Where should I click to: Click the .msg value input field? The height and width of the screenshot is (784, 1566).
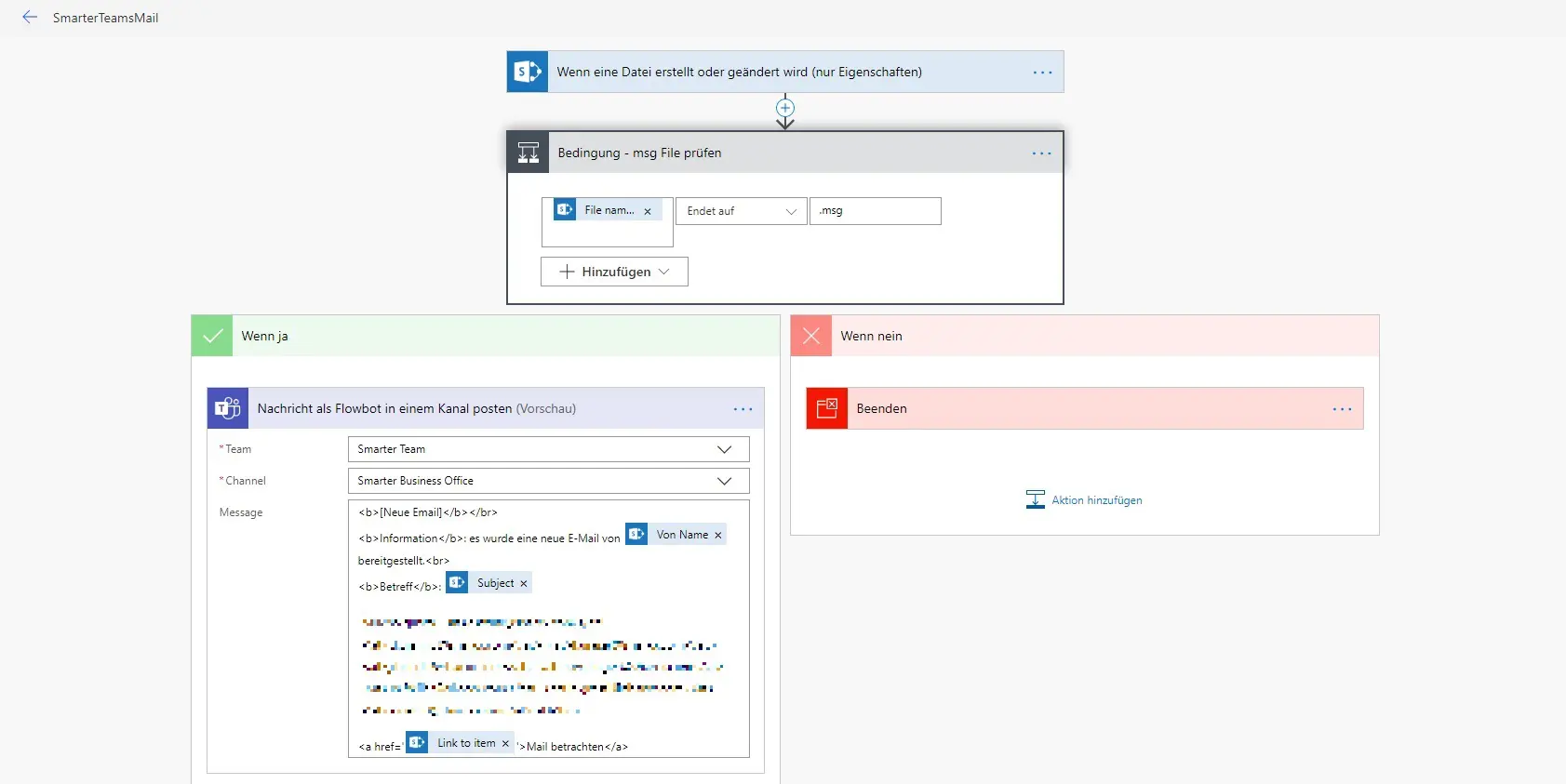click(875, 211)
